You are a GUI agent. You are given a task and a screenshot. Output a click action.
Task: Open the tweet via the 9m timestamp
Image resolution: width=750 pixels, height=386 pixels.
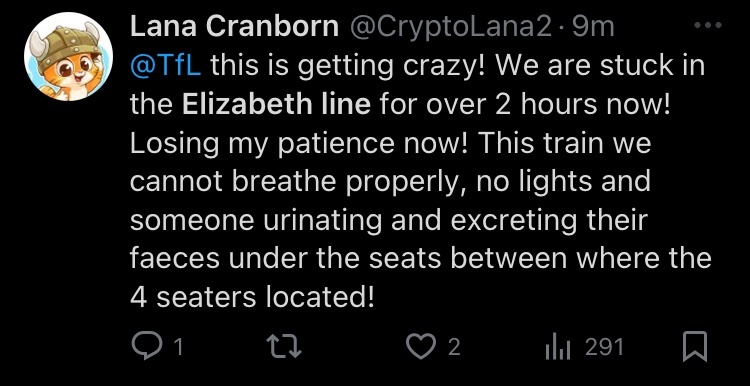(x=593, y=27)
